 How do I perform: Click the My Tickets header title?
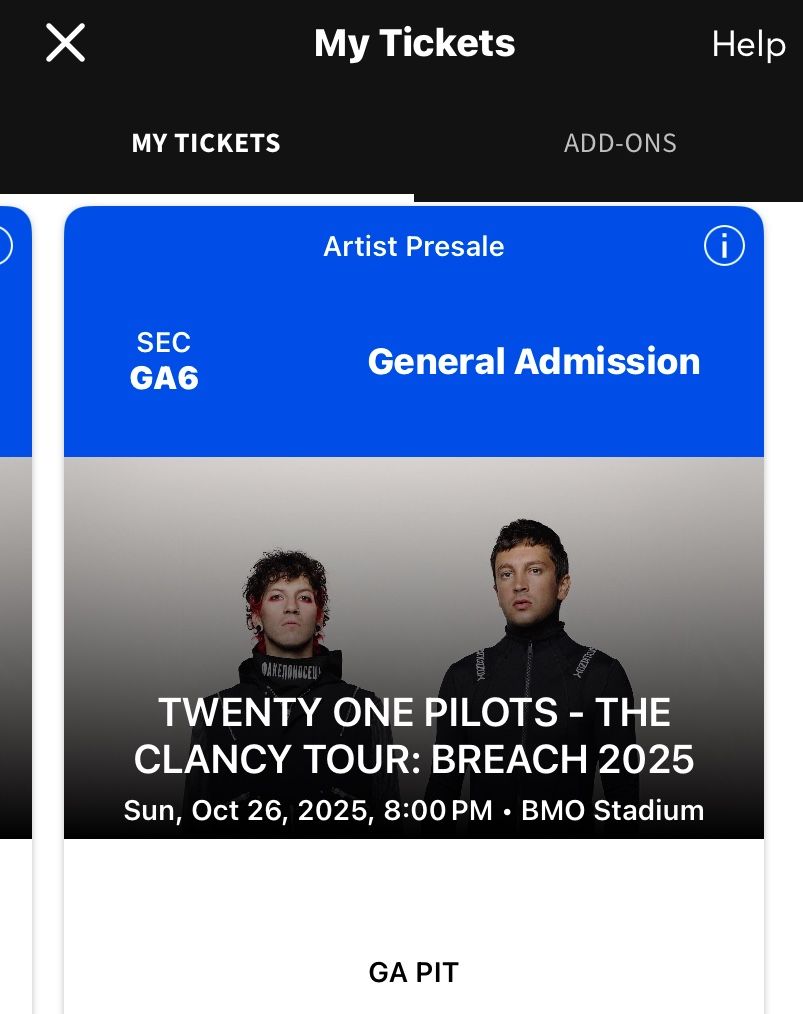[x=414, y=44]
